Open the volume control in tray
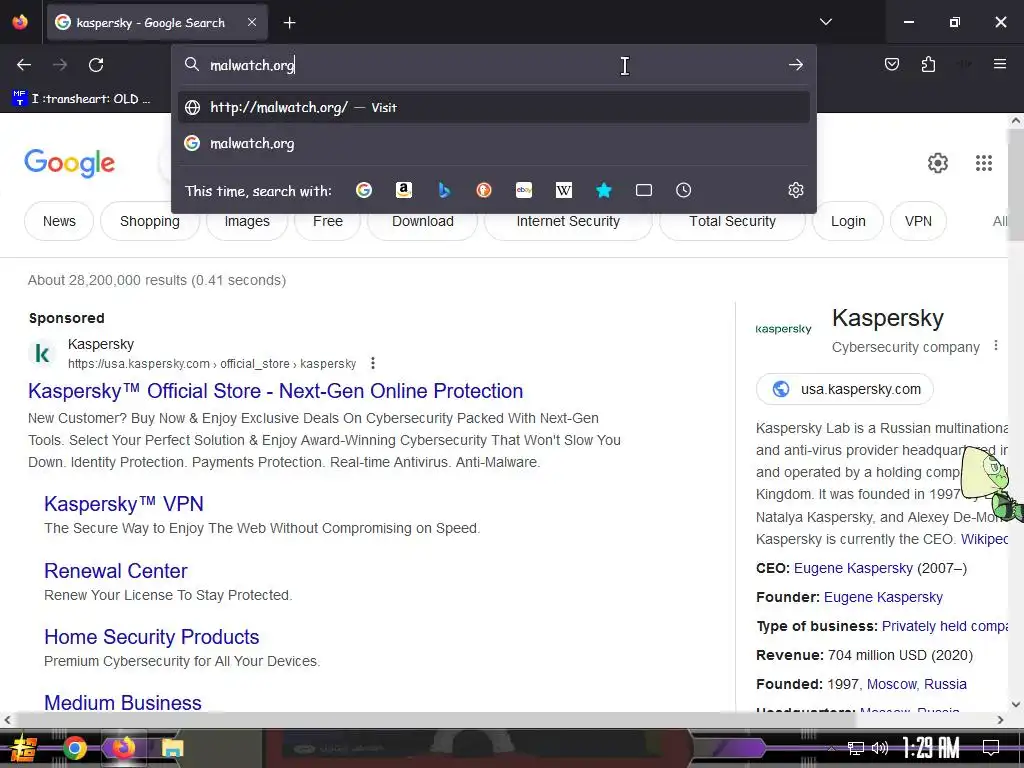Viewport: 1024px width, 768px height. [880, 748]
